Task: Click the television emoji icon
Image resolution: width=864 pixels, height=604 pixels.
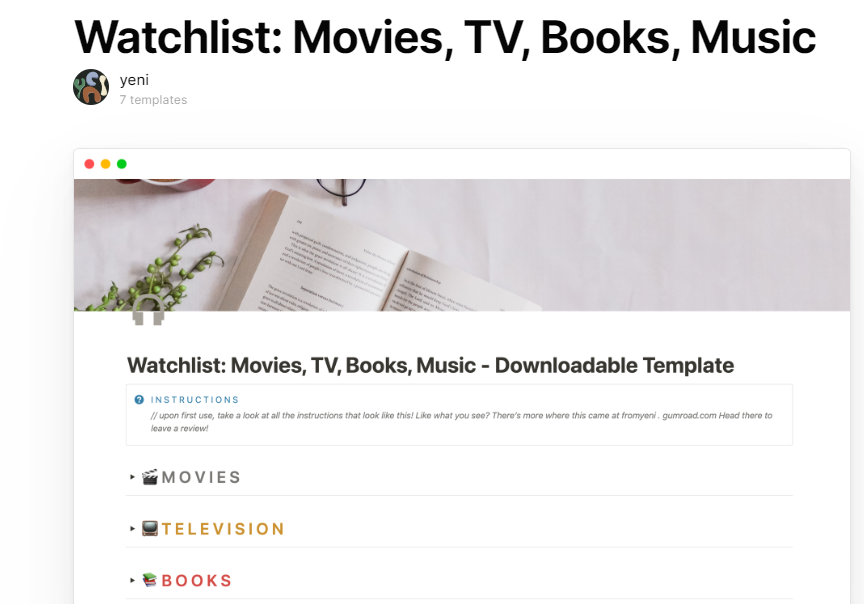Action: (150, 528)
